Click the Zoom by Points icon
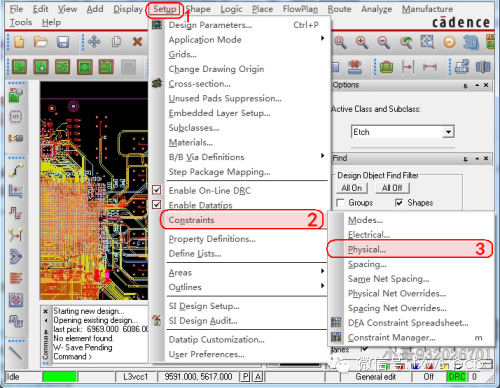Viewport: 500px width, 388px height. point(340,43)
